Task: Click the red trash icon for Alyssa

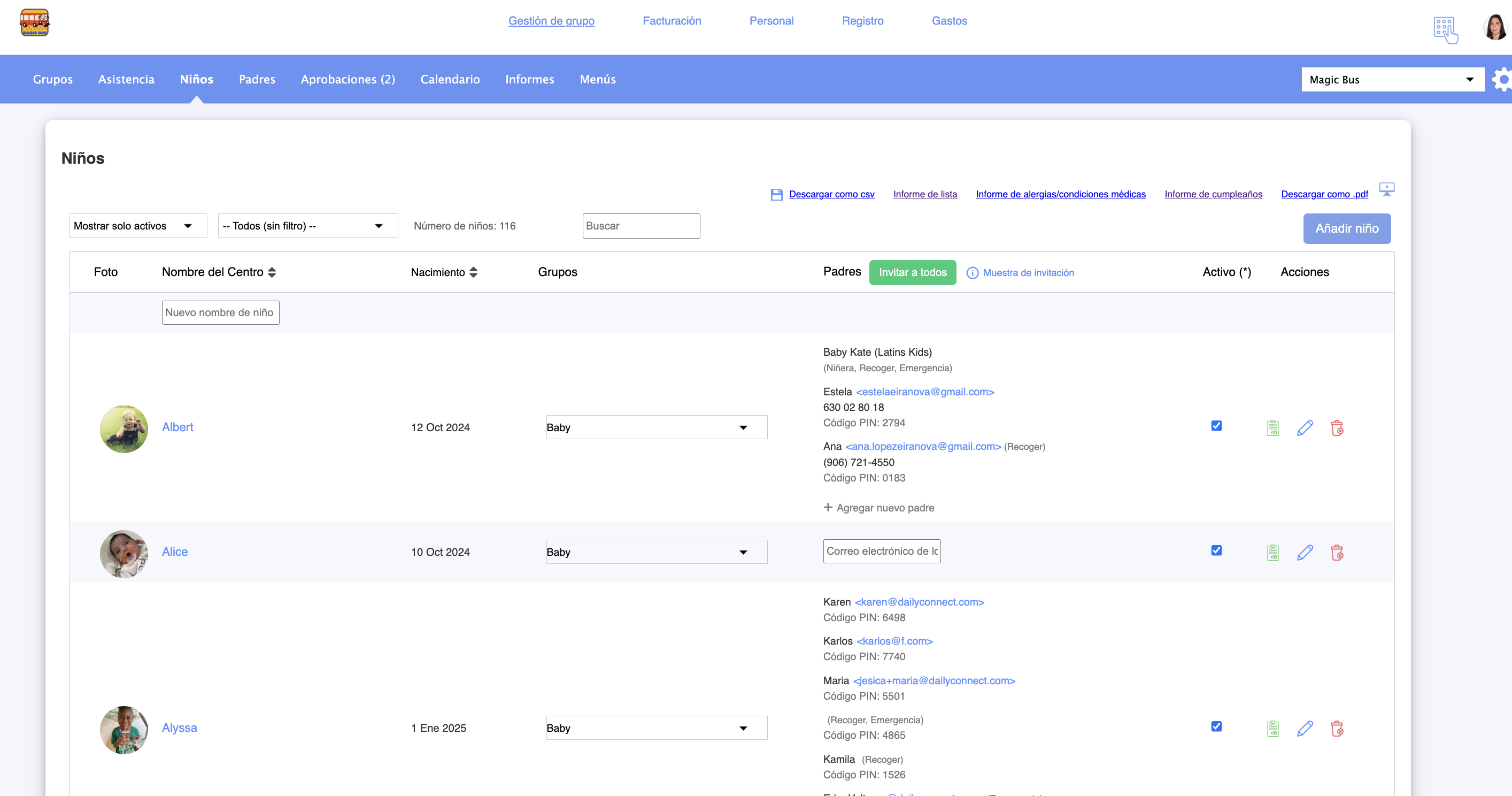Action: pyautogui.click(x=1337, y=729)
